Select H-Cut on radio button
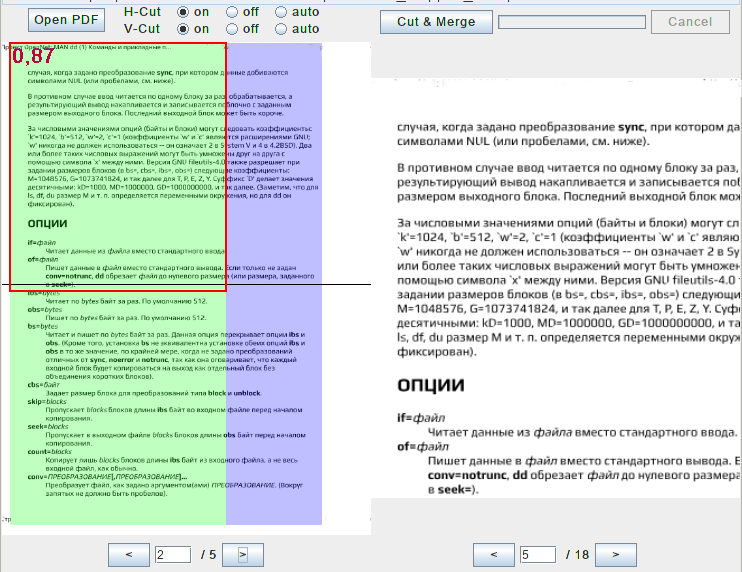This screenshot has width=742, height=572. tap(183, 12)
